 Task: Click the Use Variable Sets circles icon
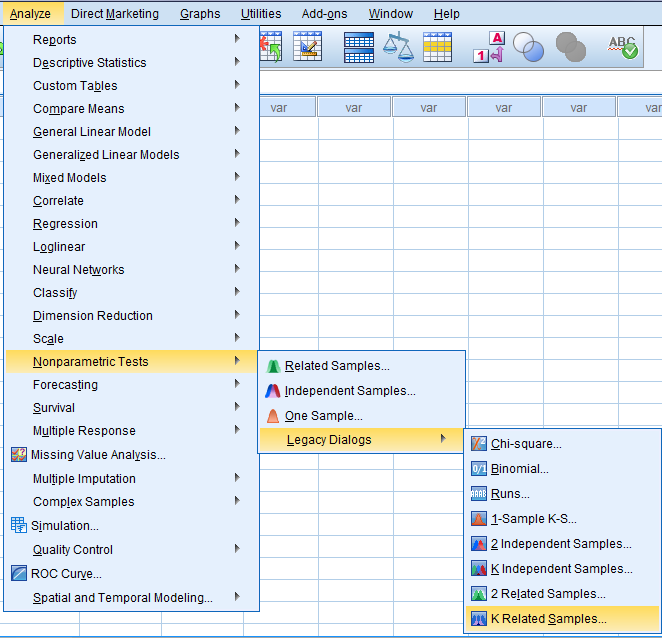pos(528,47)
